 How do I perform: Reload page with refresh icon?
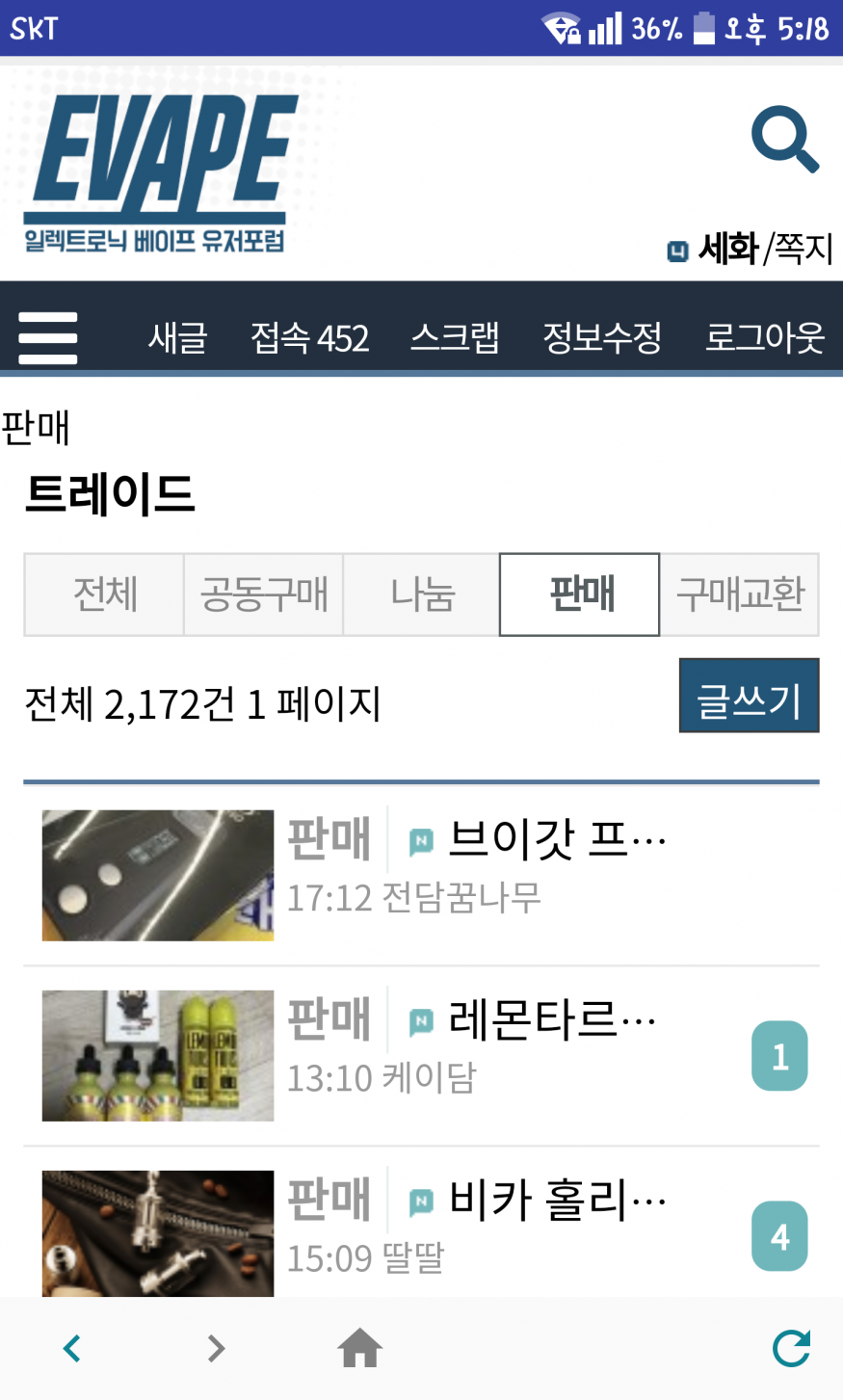tap(792, 1347)
